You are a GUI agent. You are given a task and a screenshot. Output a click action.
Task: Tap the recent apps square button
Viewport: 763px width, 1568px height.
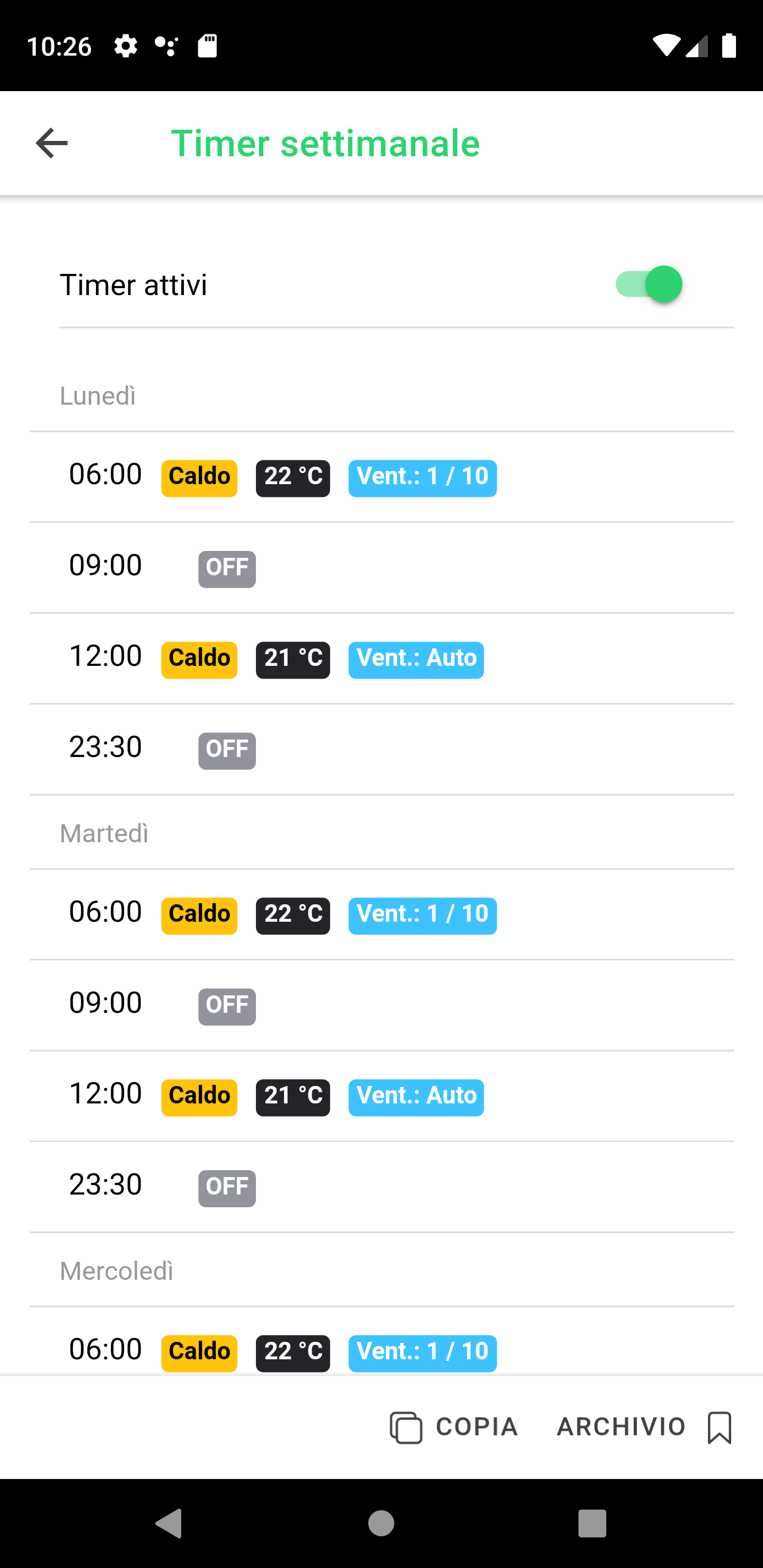coord(592,1523)
